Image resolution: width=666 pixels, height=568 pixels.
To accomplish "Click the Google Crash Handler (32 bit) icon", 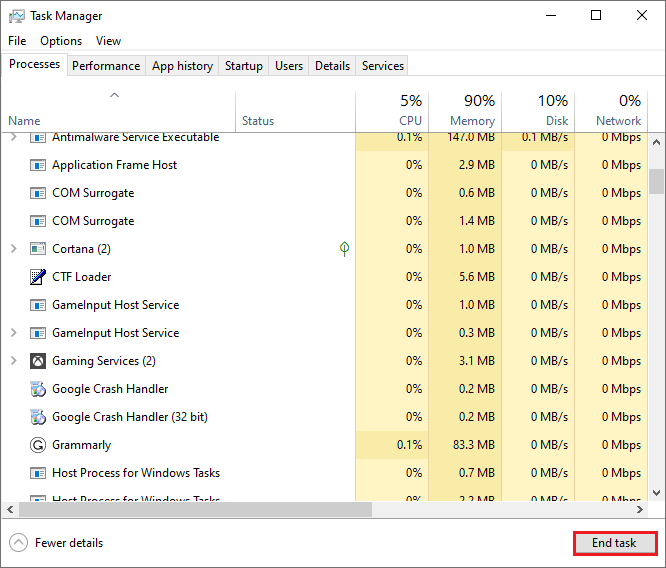I will point(38,417).
